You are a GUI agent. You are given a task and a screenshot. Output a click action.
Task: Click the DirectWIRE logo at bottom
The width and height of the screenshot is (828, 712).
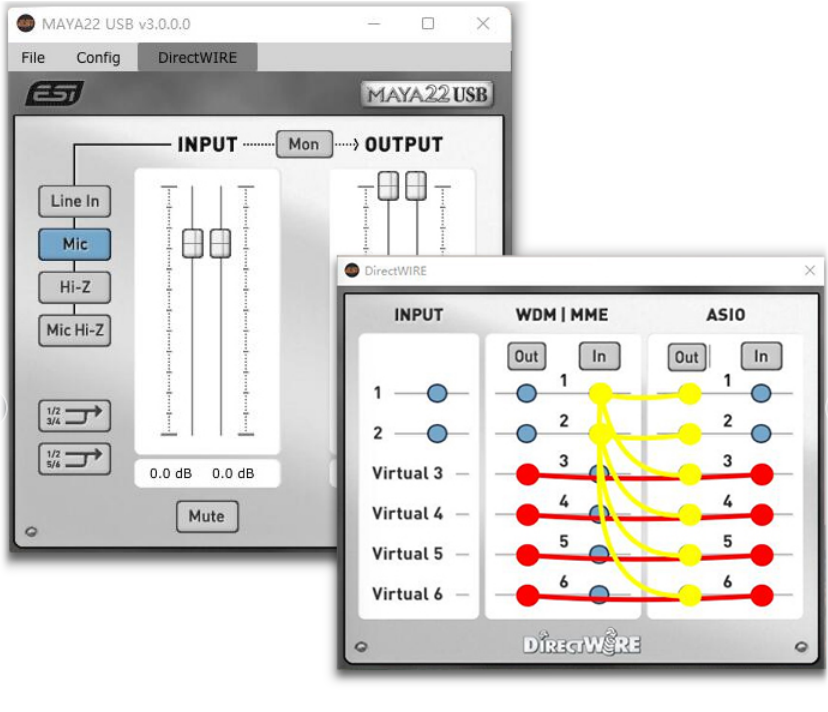pos(582,642)
